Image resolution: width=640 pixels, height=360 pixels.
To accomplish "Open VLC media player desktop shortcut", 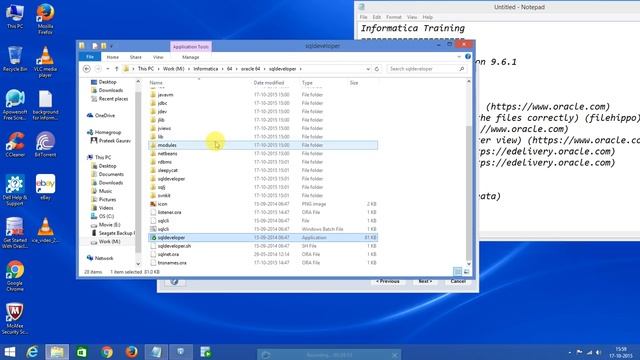I will [45, 62].
